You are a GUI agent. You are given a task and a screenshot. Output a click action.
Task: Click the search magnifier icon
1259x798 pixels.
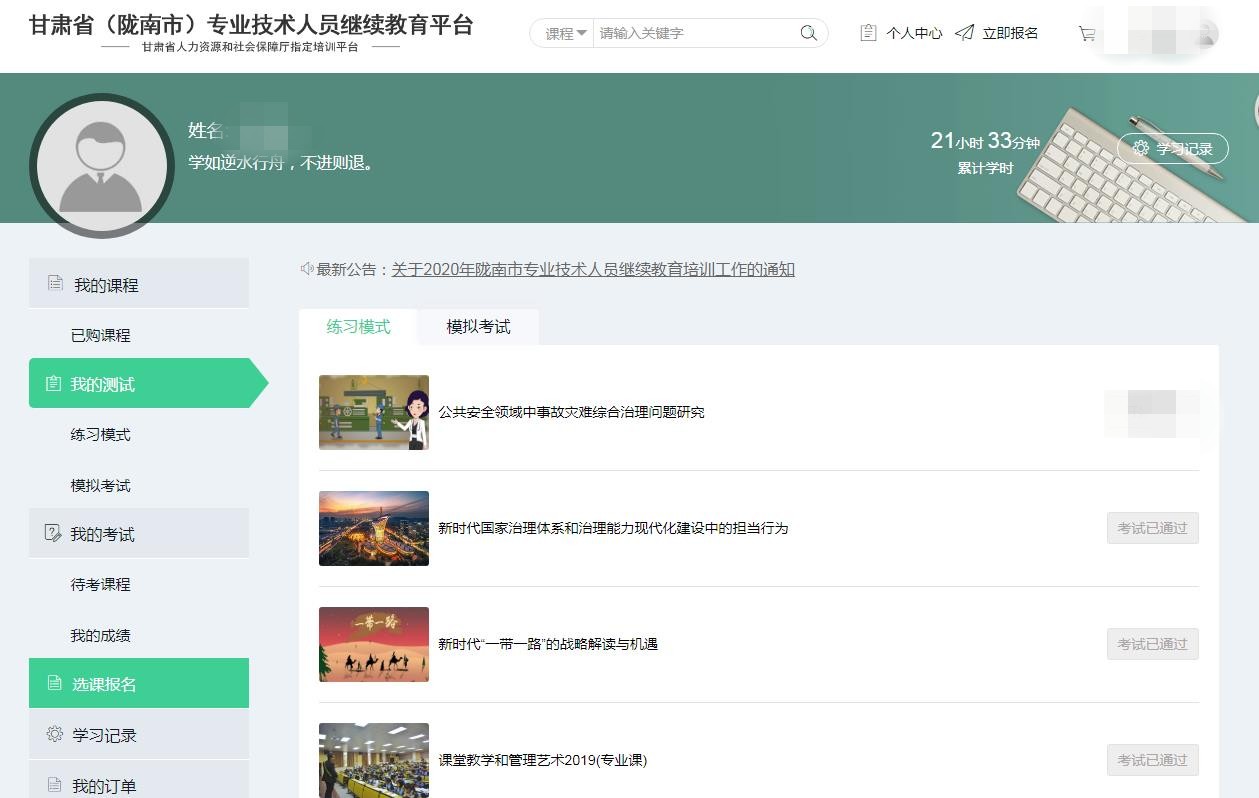[x=808, y=33]
